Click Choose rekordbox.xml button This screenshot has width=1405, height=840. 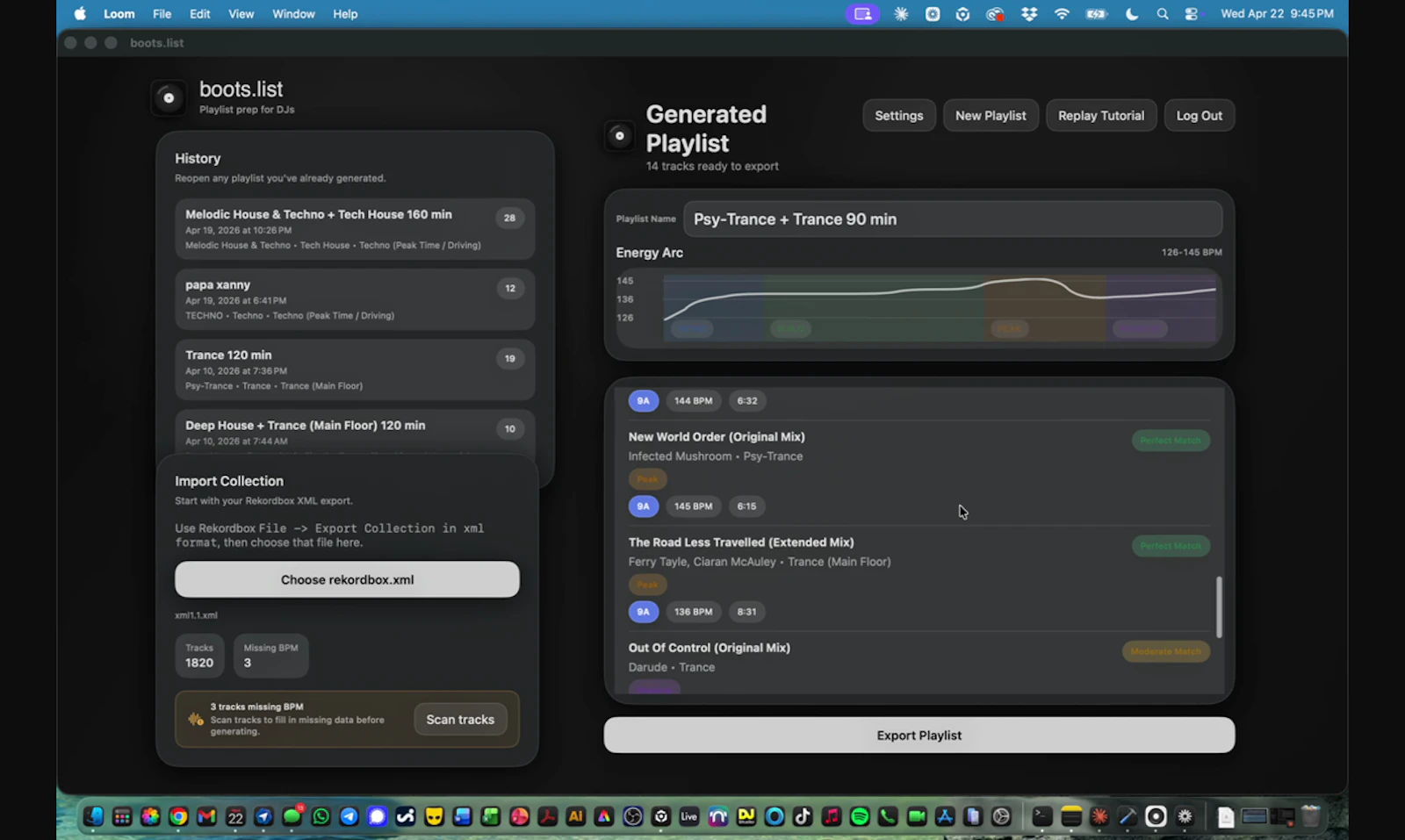(347, 579)
